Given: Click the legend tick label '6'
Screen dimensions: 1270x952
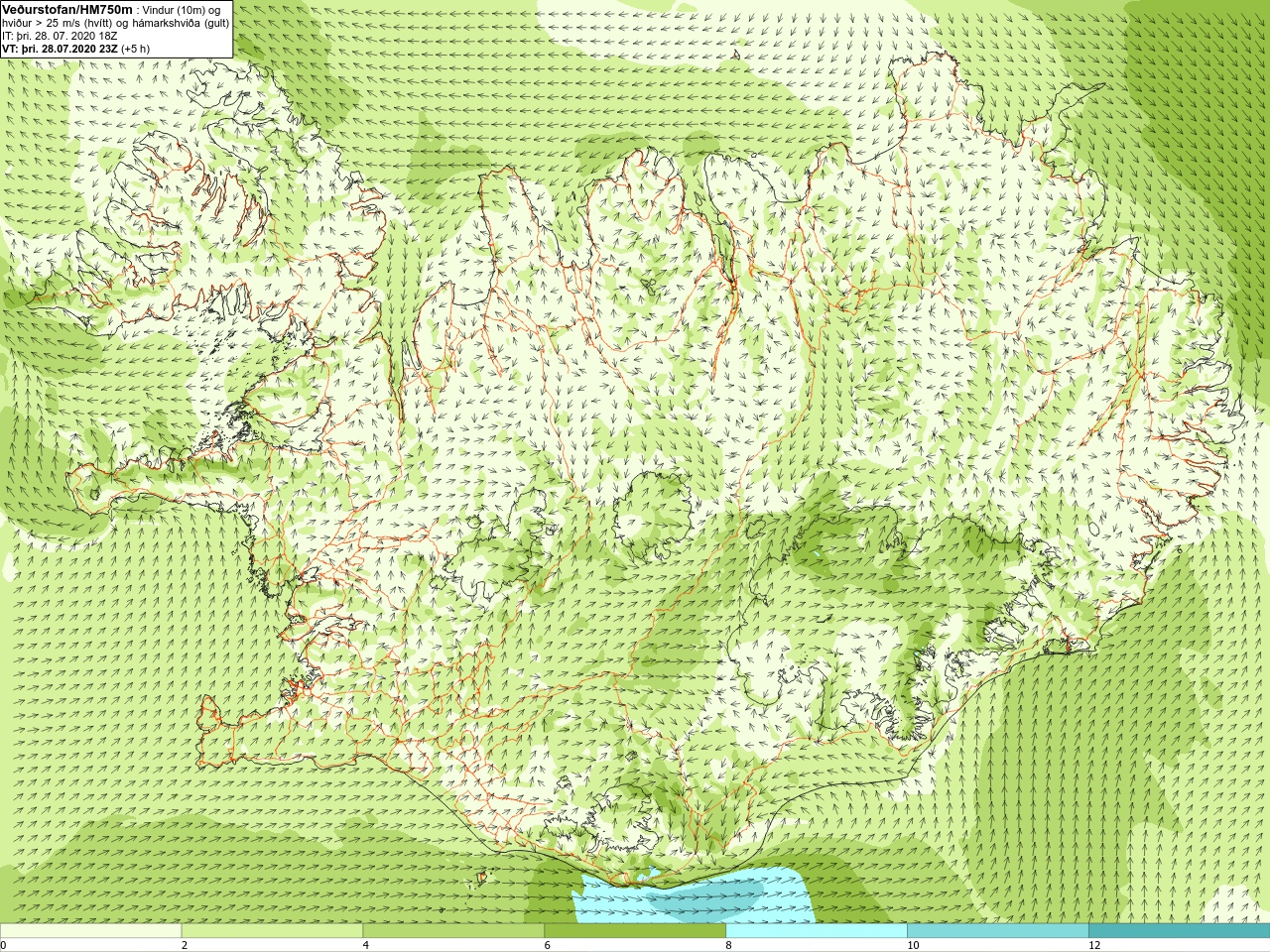Looking at the screenshot, I should [548, 945].
